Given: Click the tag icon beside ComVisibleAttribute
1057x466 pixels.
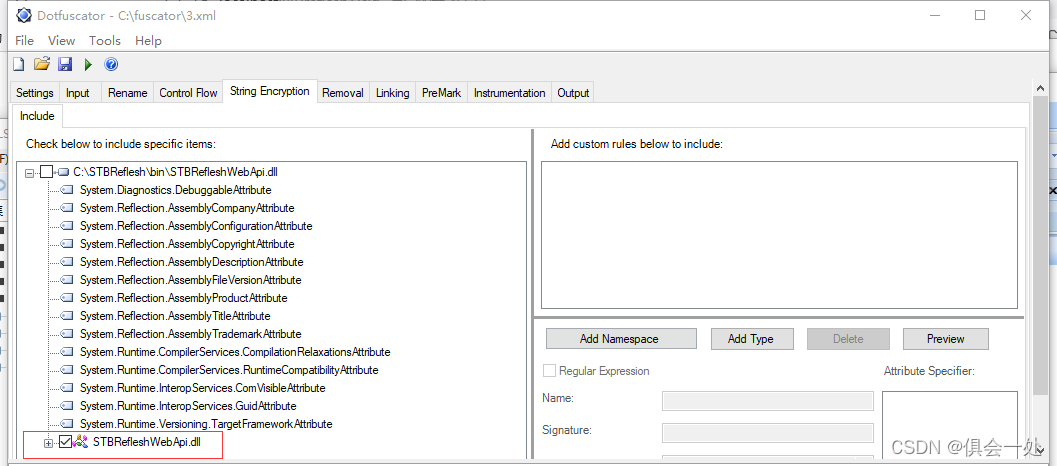Looking at the screenshot, I should click(68, 388).
